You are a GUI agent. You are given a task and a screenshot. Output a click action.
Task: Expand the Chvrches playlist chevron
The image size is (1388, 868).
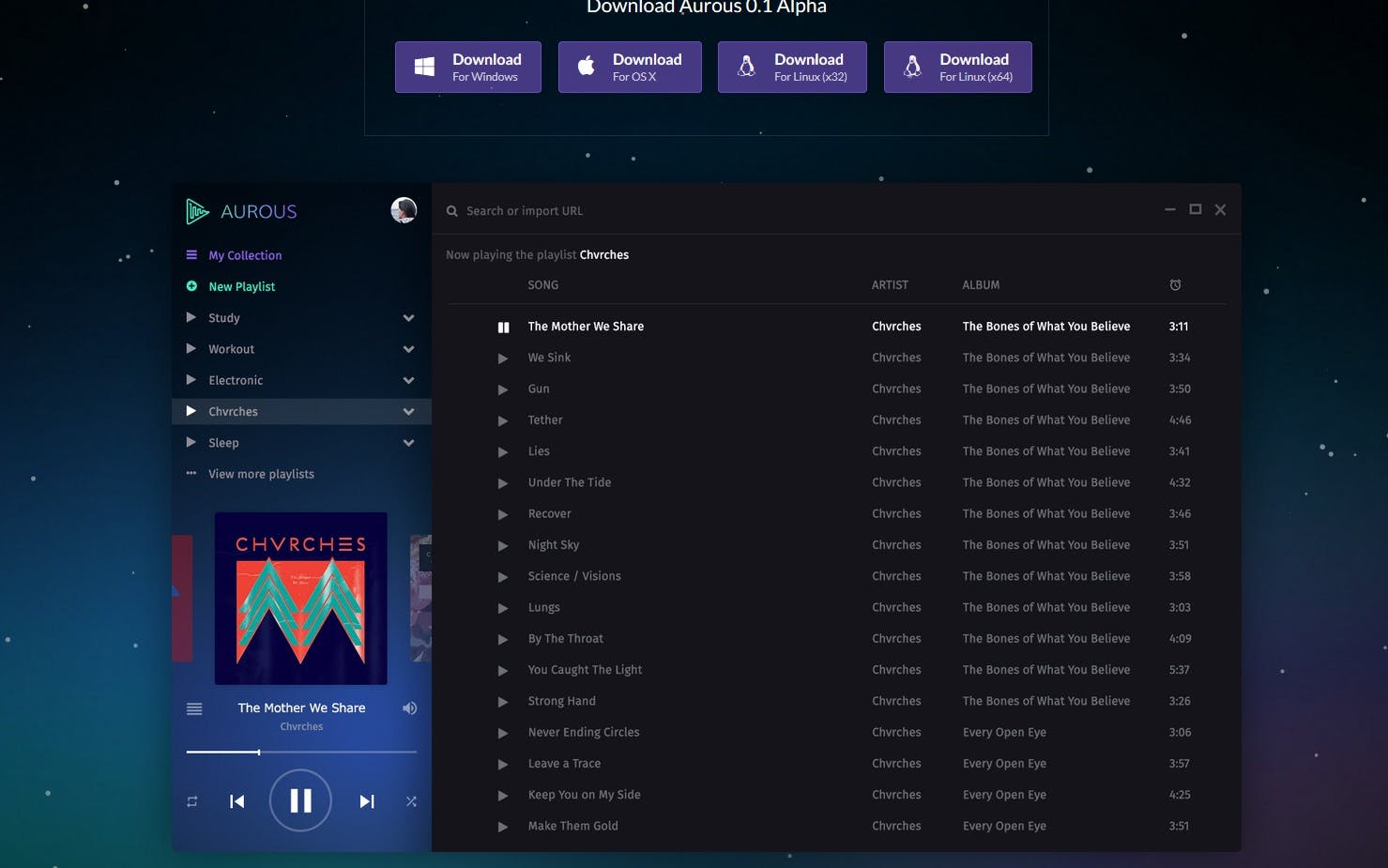408,411
